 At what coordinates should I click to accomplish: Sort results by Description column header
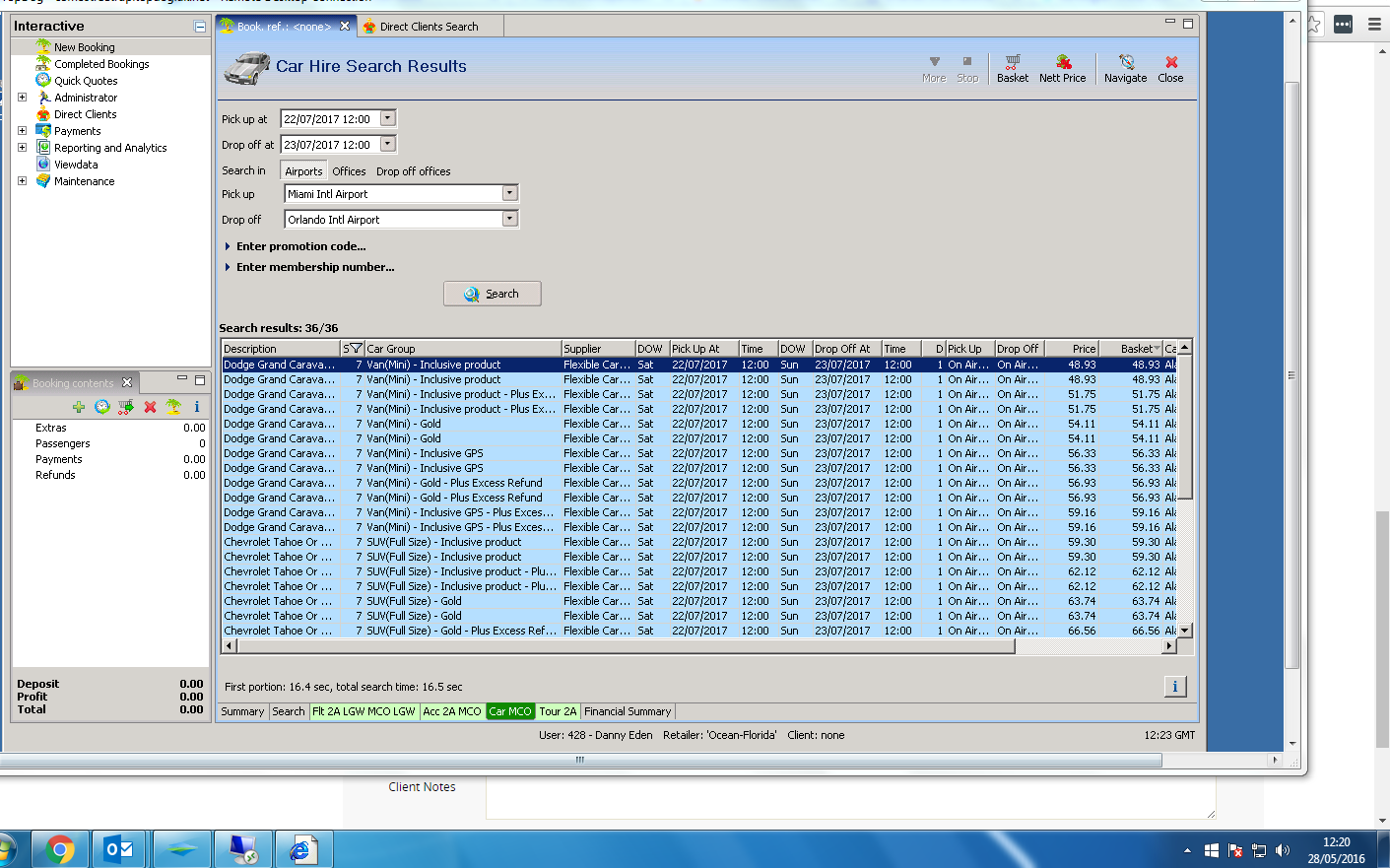[281, 349]
